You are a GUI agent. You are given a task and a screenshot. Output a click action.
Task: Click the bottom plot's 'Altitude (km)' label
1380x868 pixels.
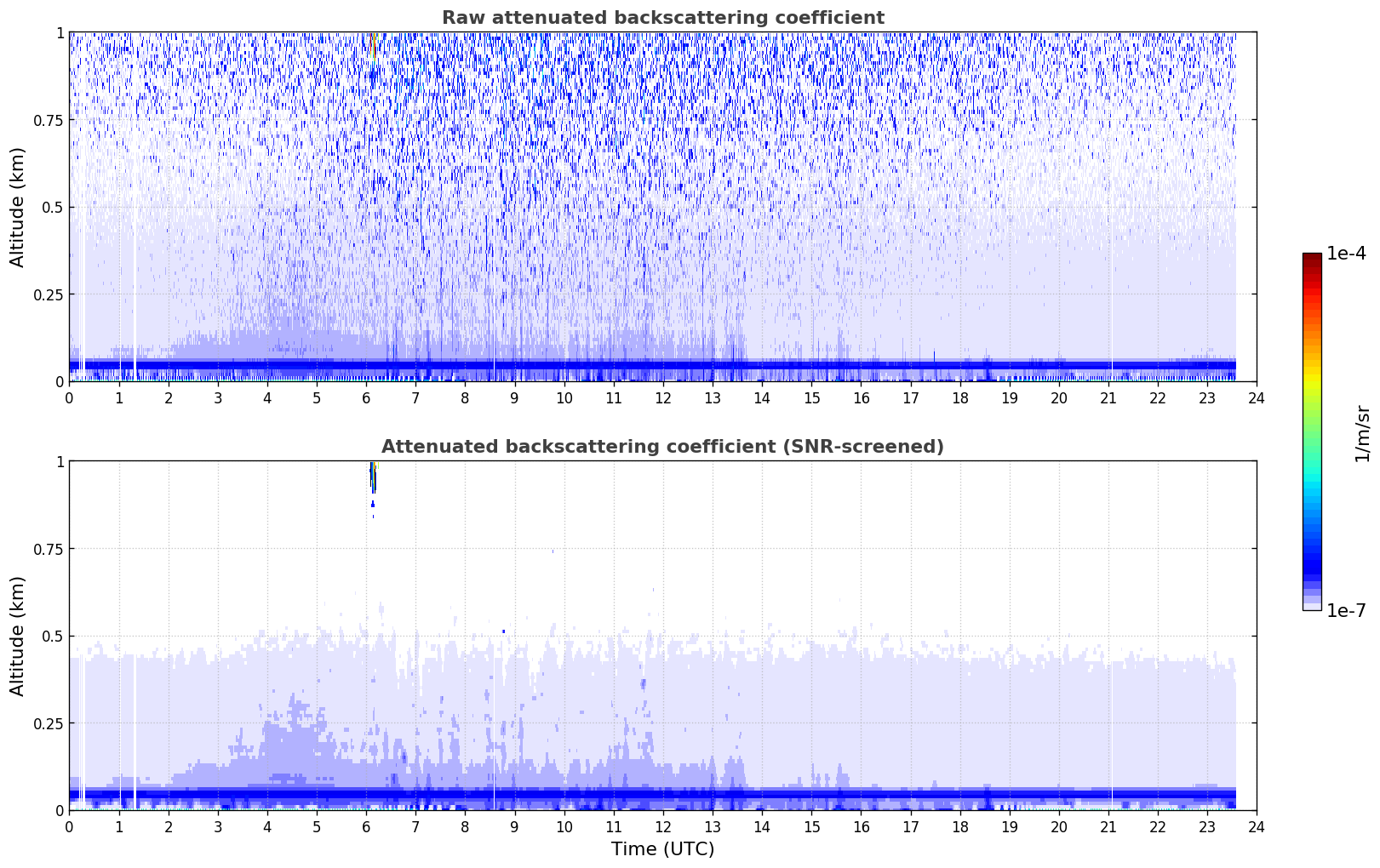coord(18,636)
